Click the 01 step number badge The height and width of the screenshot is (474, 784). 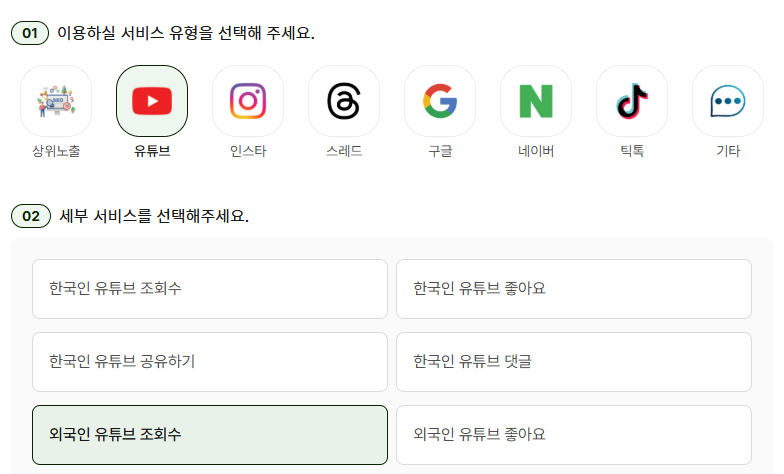tap(30, 34)
